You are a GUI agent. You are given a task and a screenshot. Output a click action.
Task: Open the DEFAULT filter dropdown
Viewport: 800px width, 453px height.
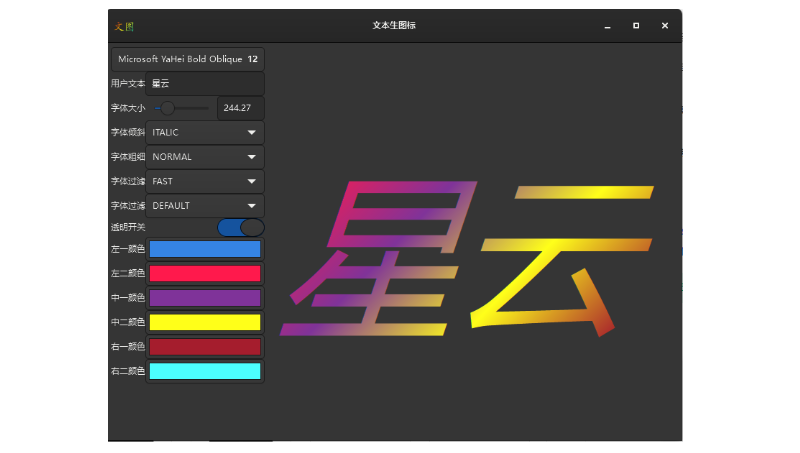pyautogui.click(x=205, y=206)
